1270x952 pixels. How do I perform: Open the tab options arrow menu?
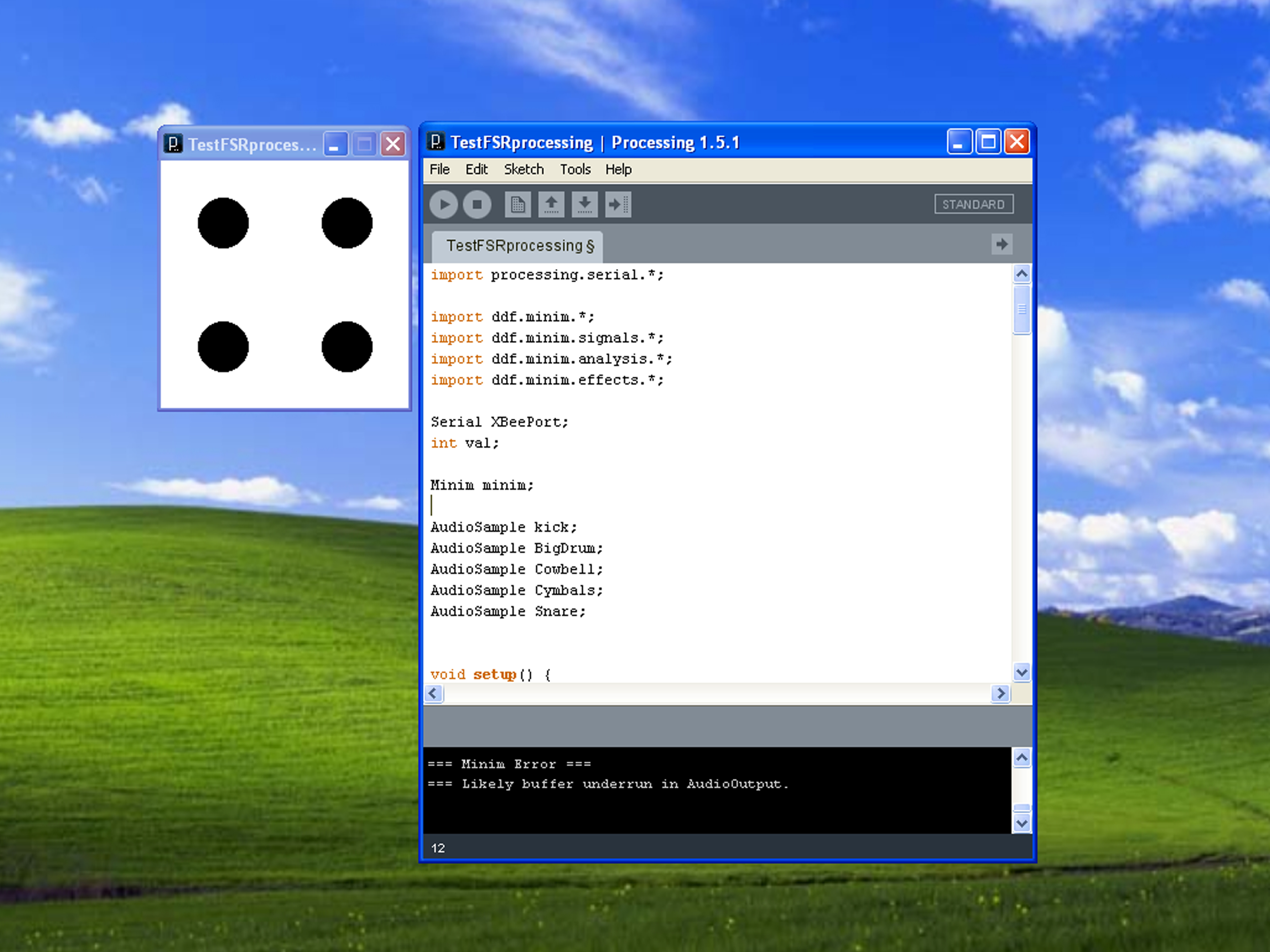click(1002, 244)
